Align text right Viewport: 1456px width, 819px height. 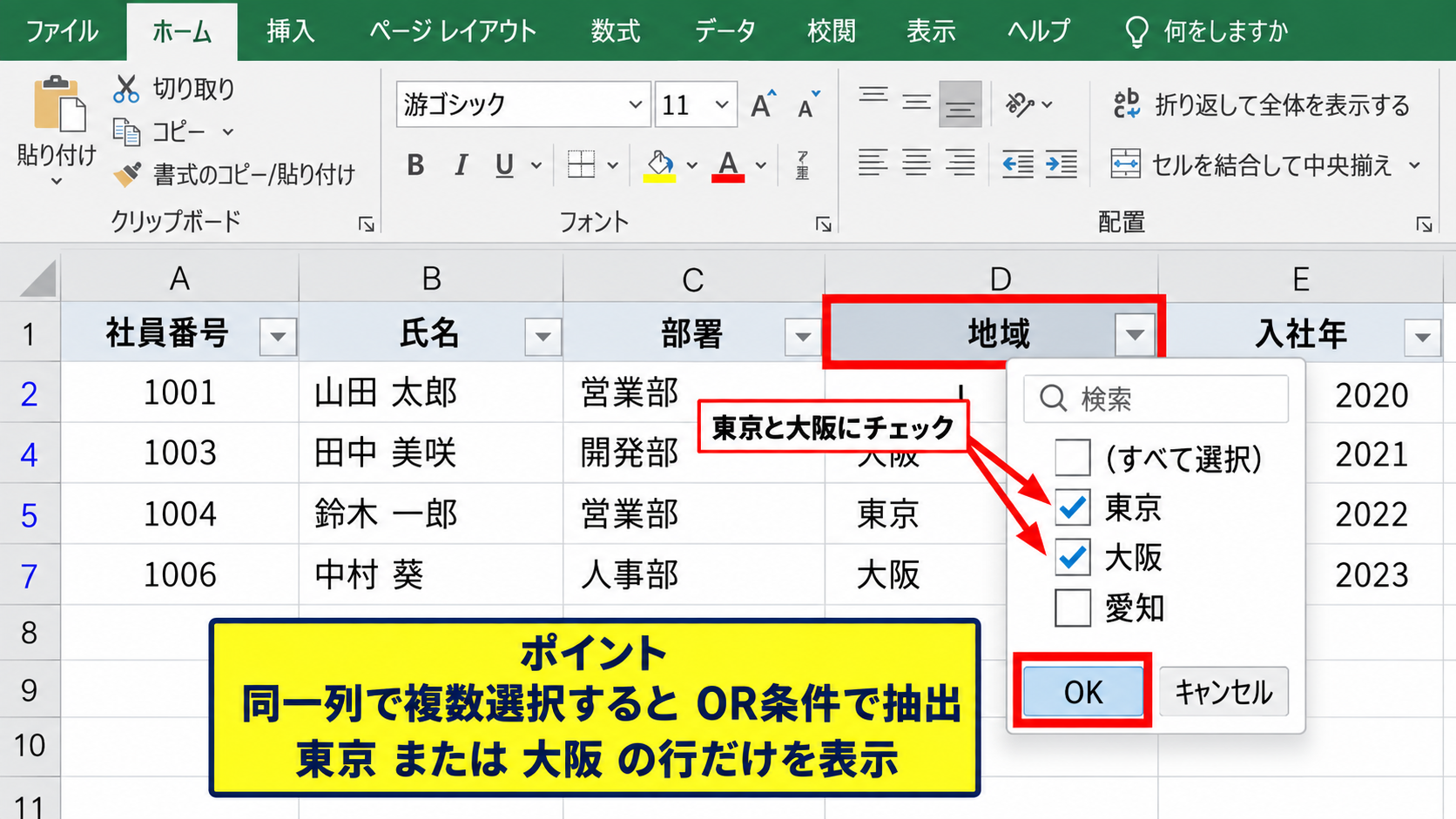point(960,163)
